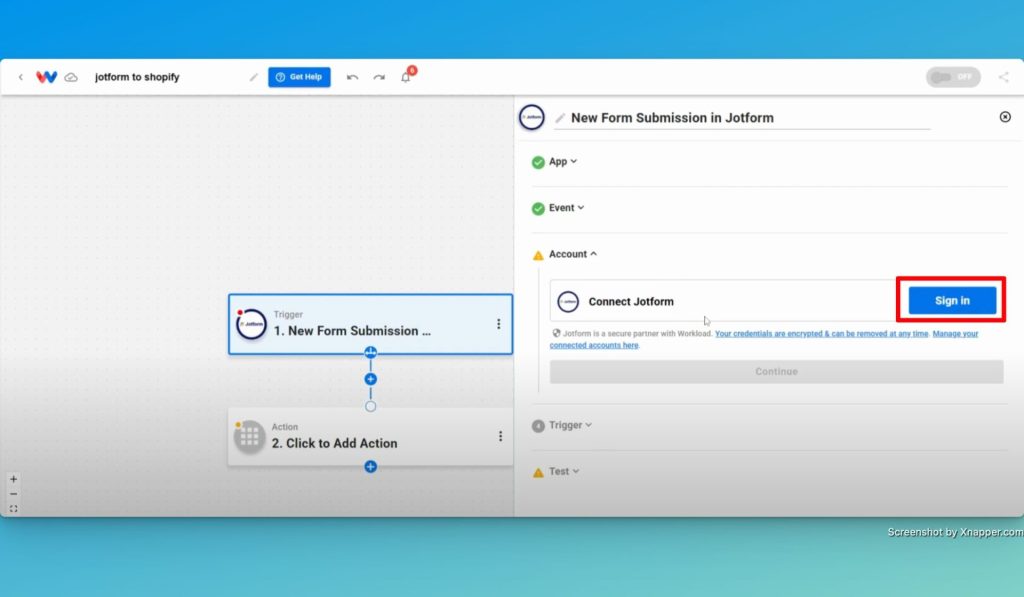Click the app grid icon on action node
This screenshot has width=1024, height=597.
click(249, 436)
